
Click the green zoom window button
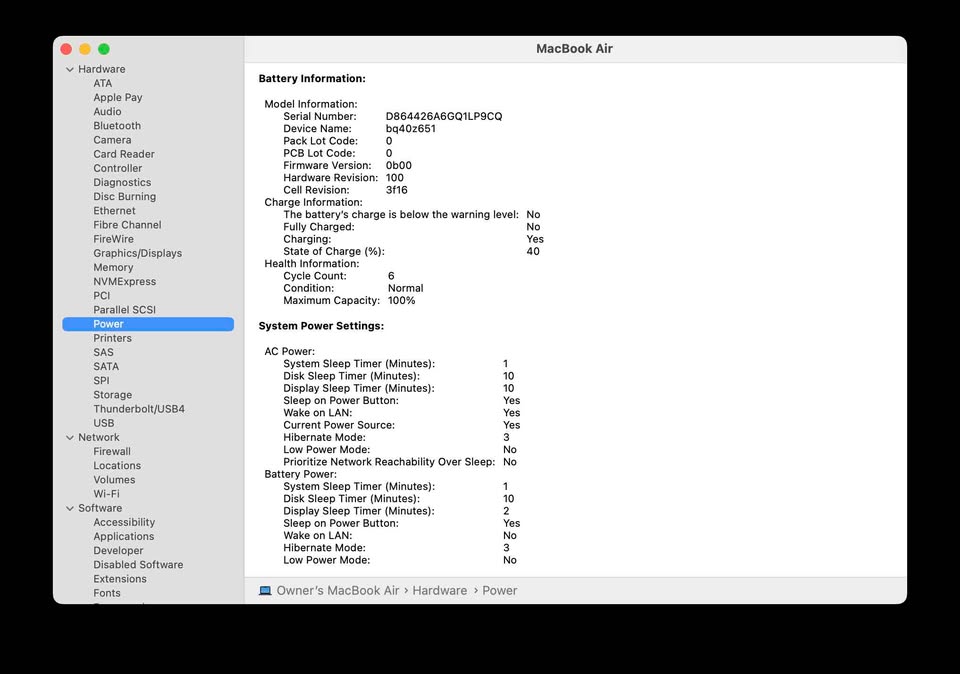104,49
